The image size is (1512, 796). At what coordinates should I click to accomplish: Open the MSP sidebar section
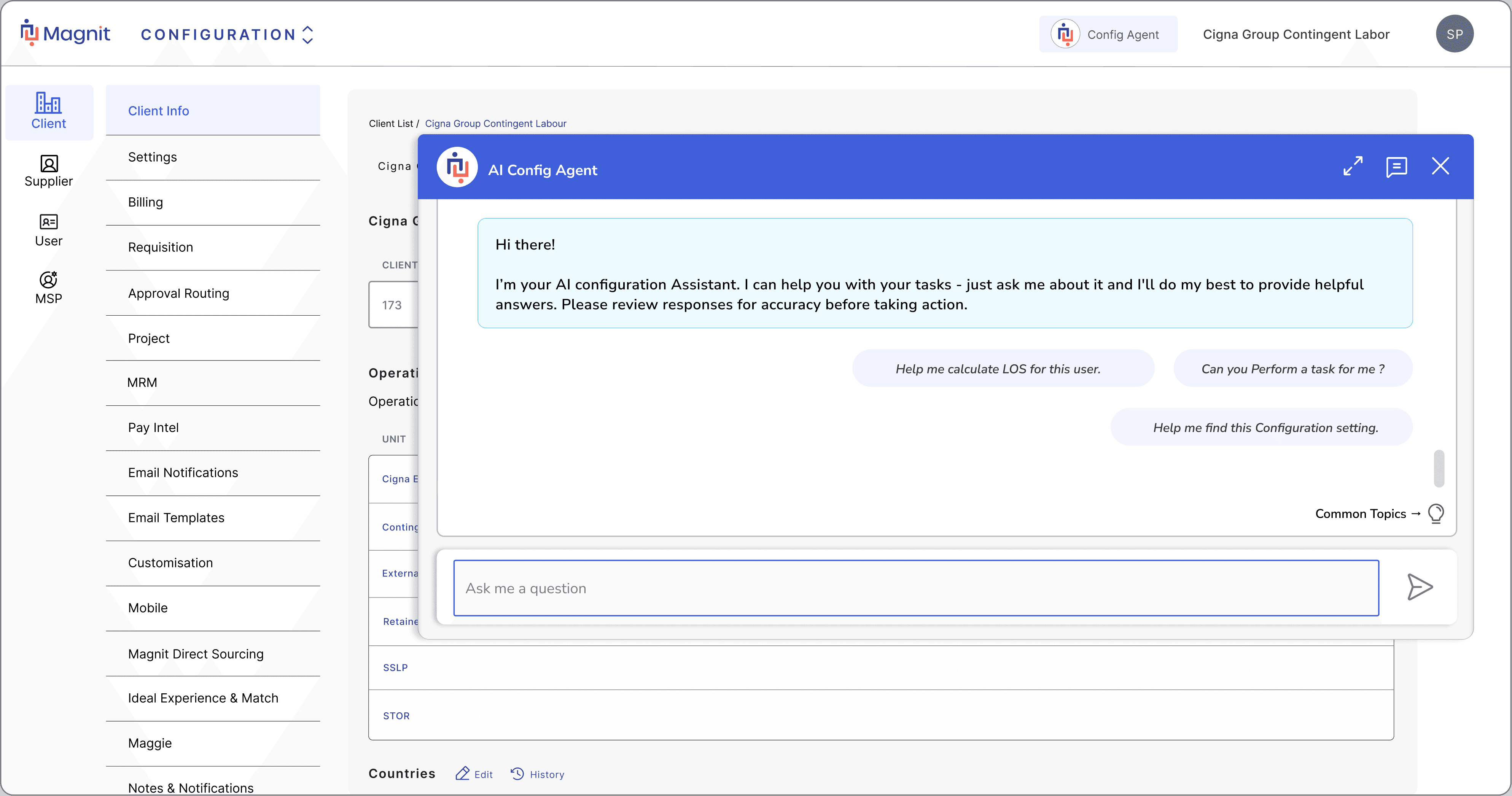point(49,288)
